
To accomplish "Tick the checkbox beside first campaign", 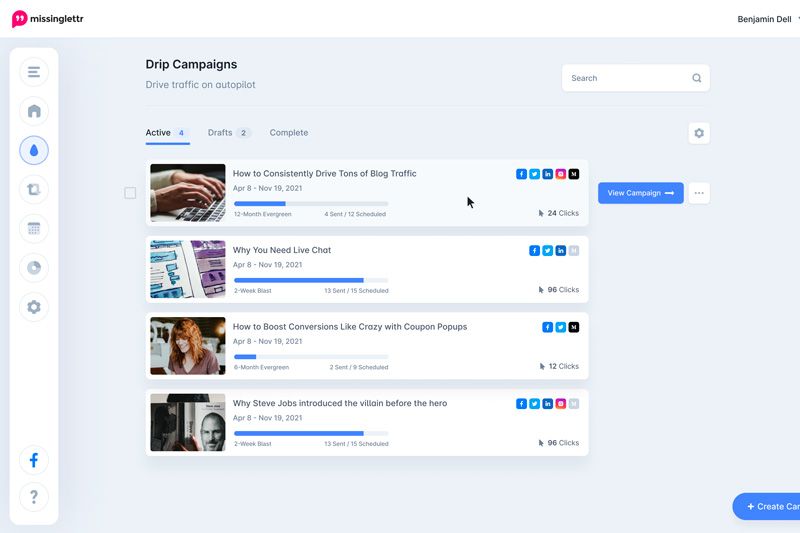I will (x=130, y=193).
